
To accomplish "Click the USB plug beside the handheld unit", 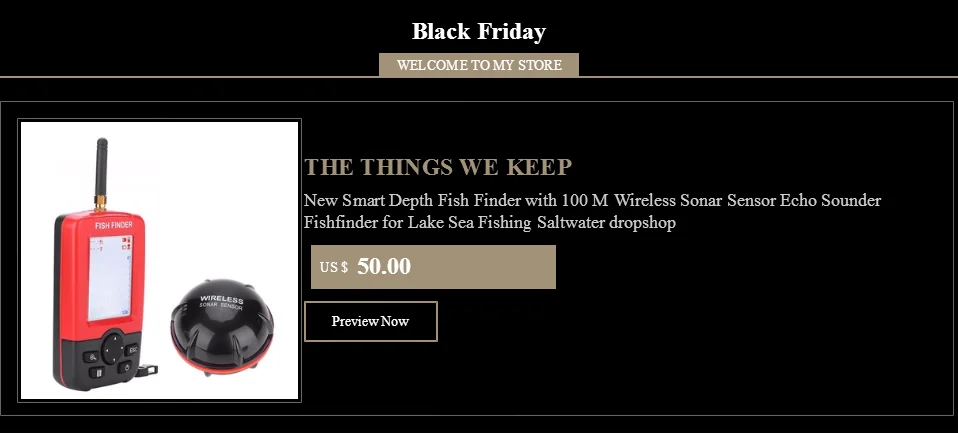I will click(x=147, y=369).
